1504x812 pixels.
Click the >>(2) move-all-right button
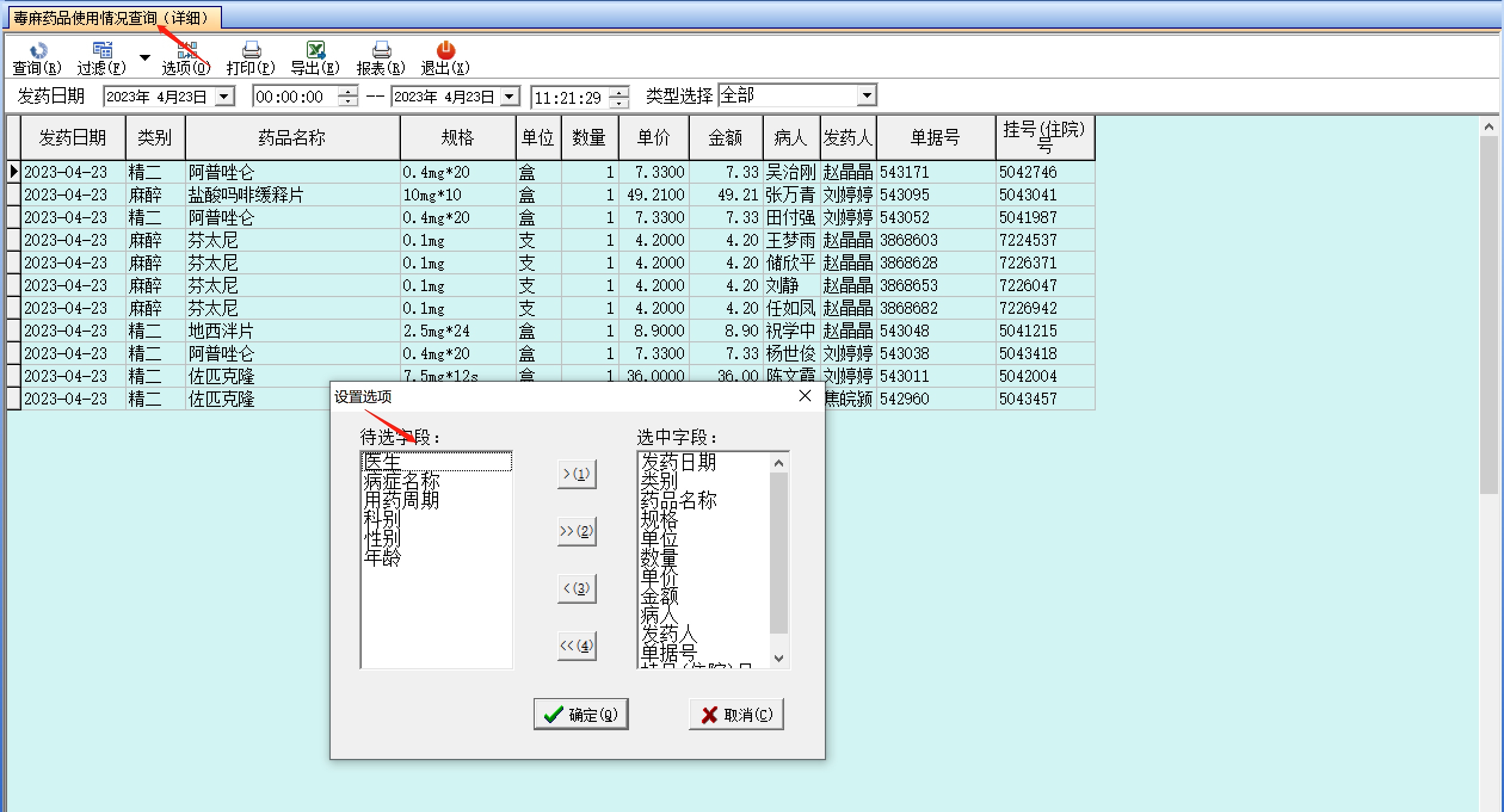click(x=577, y=531)
